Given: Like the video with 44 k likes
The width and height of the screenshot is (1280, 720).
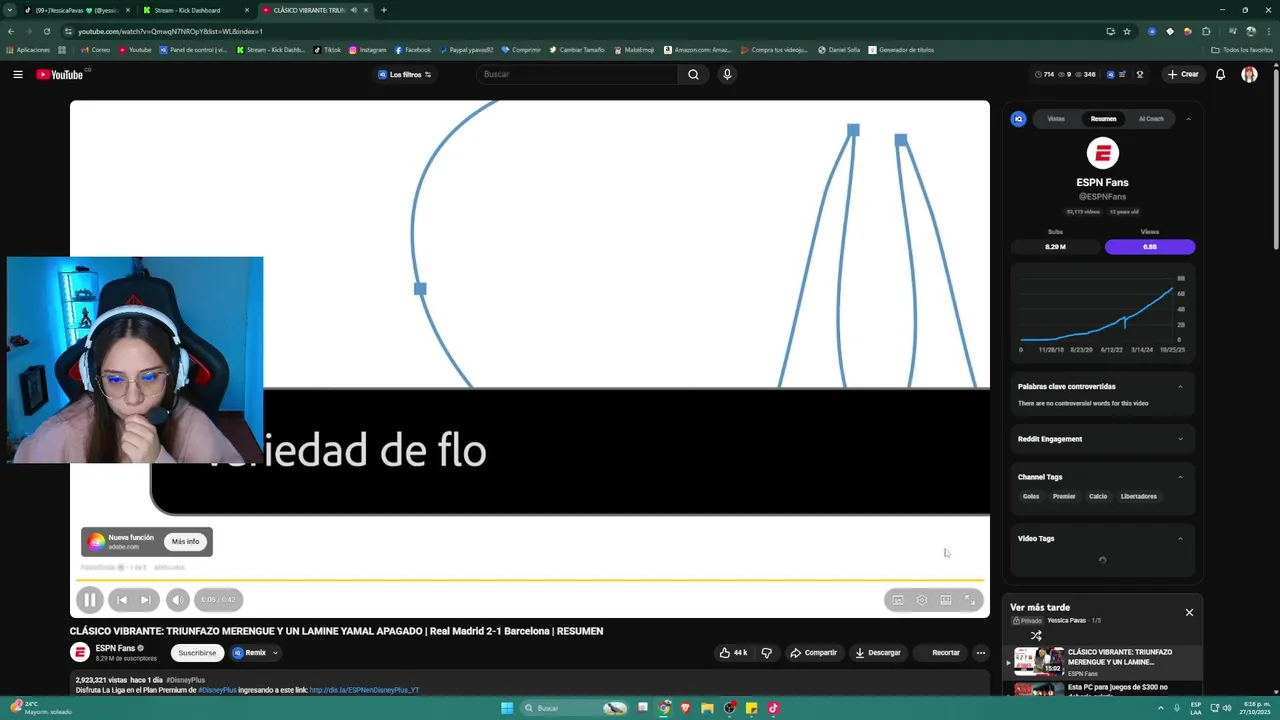Looking at the screenshot, I should point(733,653).
